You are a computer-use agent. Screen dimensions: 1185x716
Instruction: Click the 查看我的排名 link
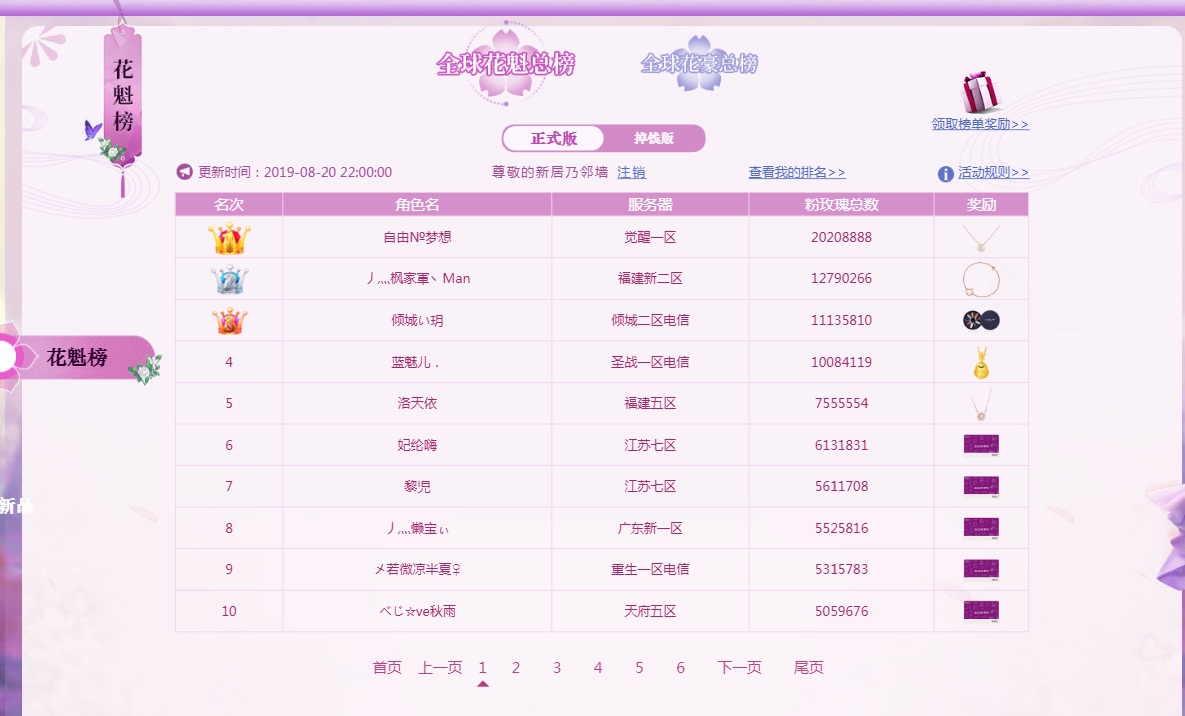(796, 173)
